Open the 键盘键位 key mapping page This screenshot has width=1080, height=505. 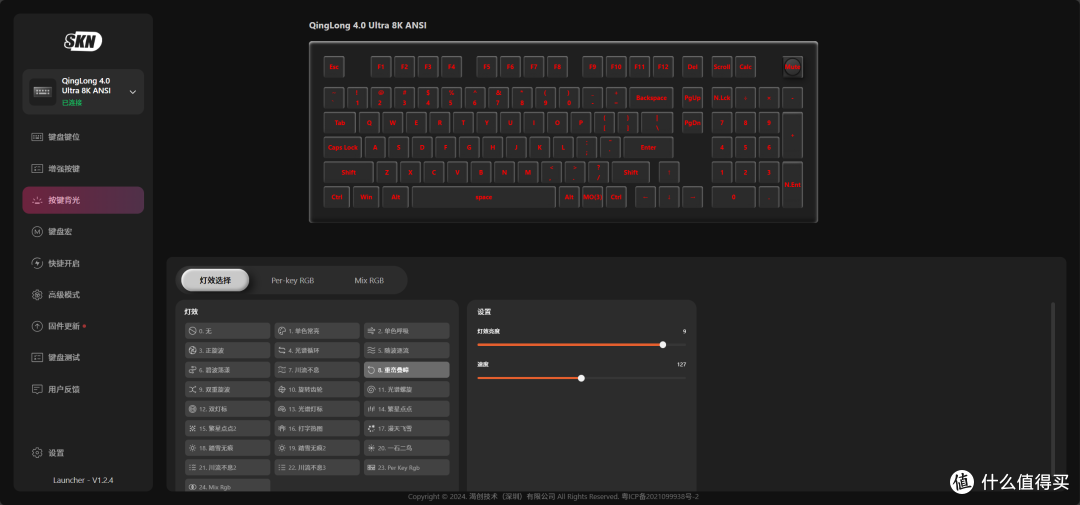[83, 137]
